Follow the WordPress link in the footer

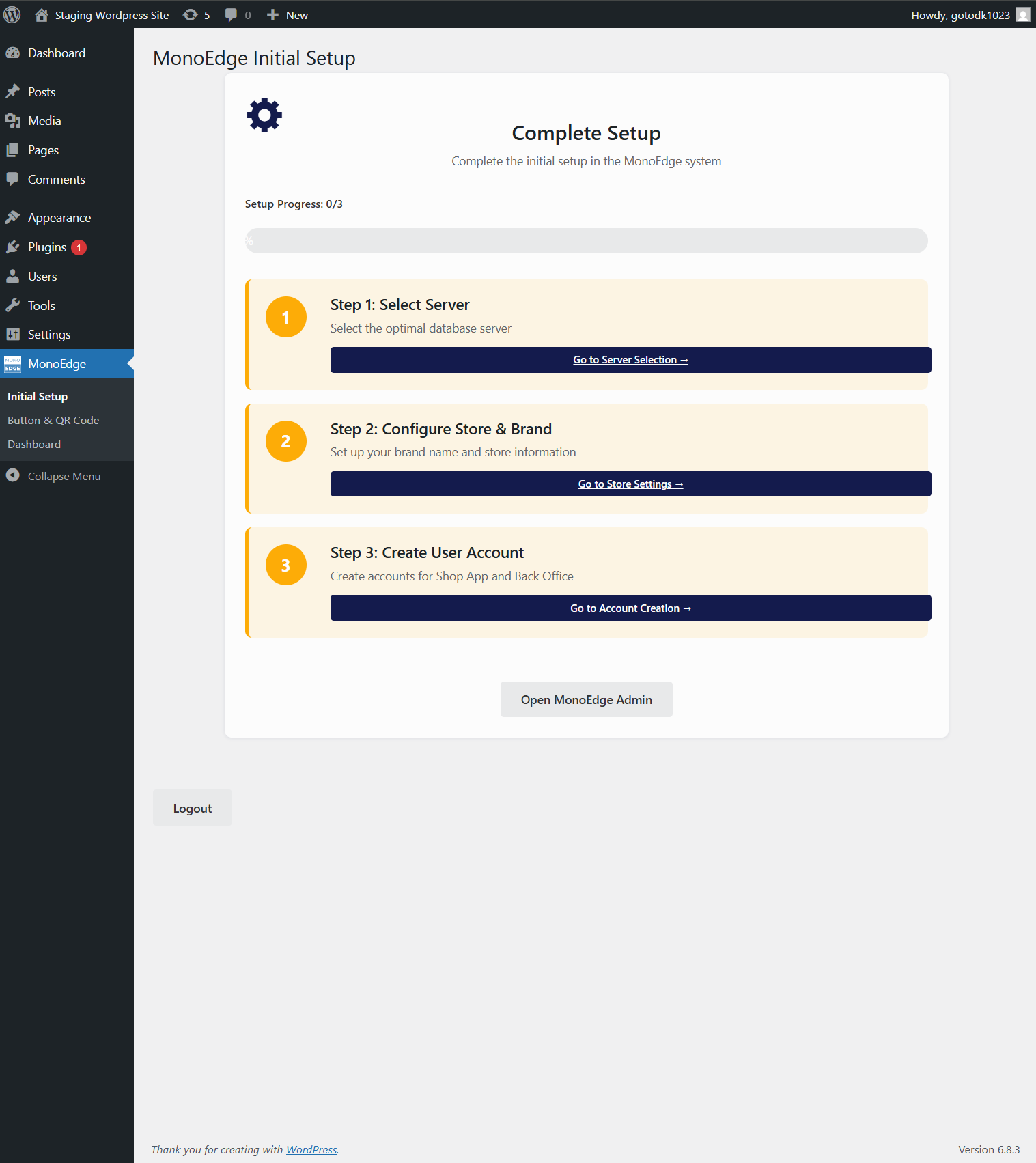[x=311, y=1149]
